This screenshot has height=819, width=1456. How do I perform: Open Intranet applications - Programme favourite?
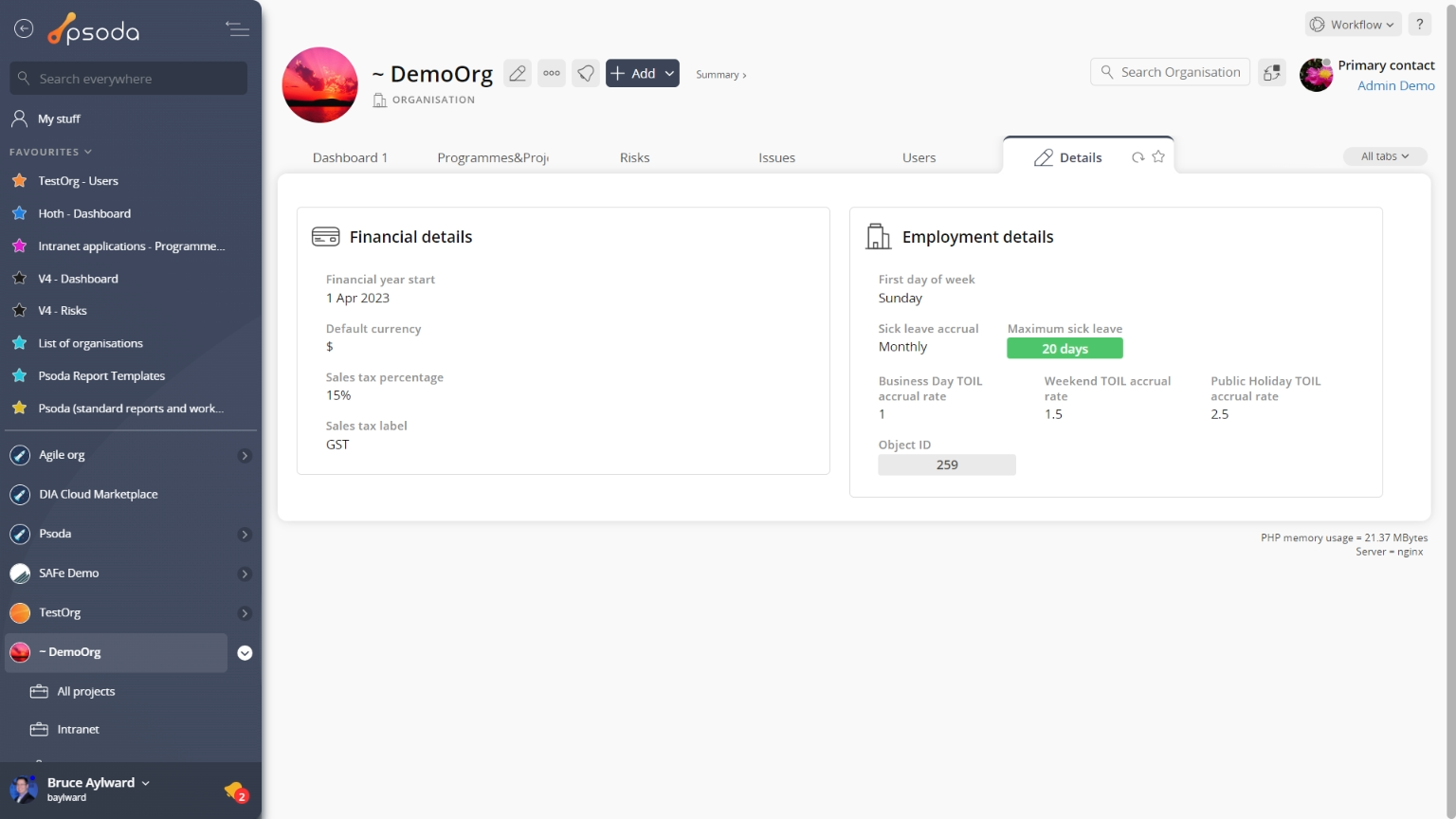click(x=132, y=246)
